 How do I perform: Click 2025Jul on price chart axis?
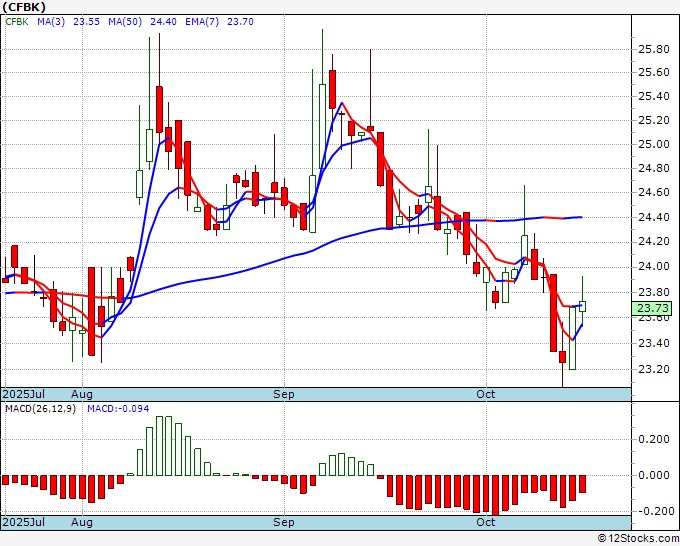(x=24, y=394)
